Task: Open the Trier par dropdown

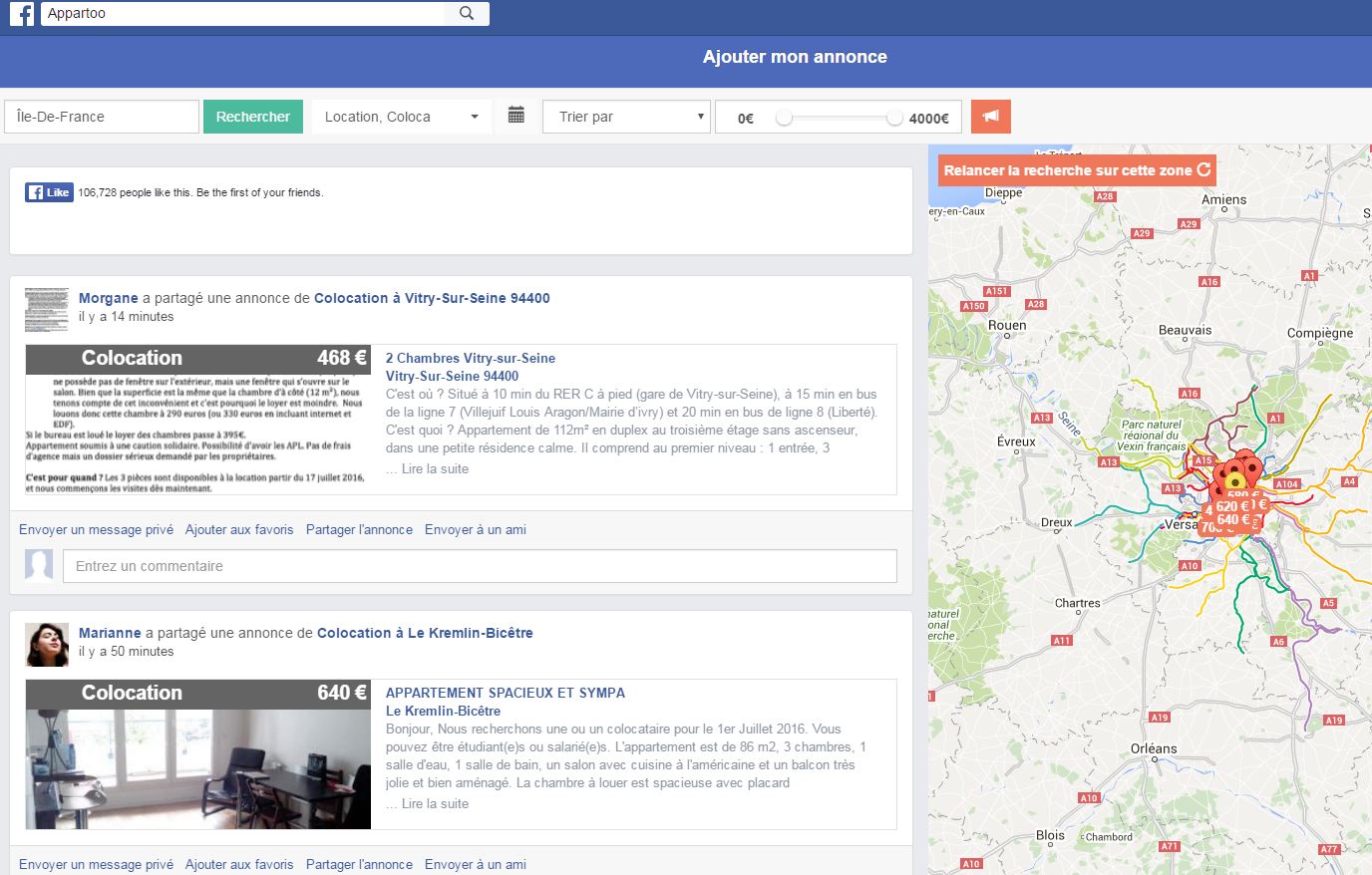Action: pyautogui.click(x=627, y=117)
